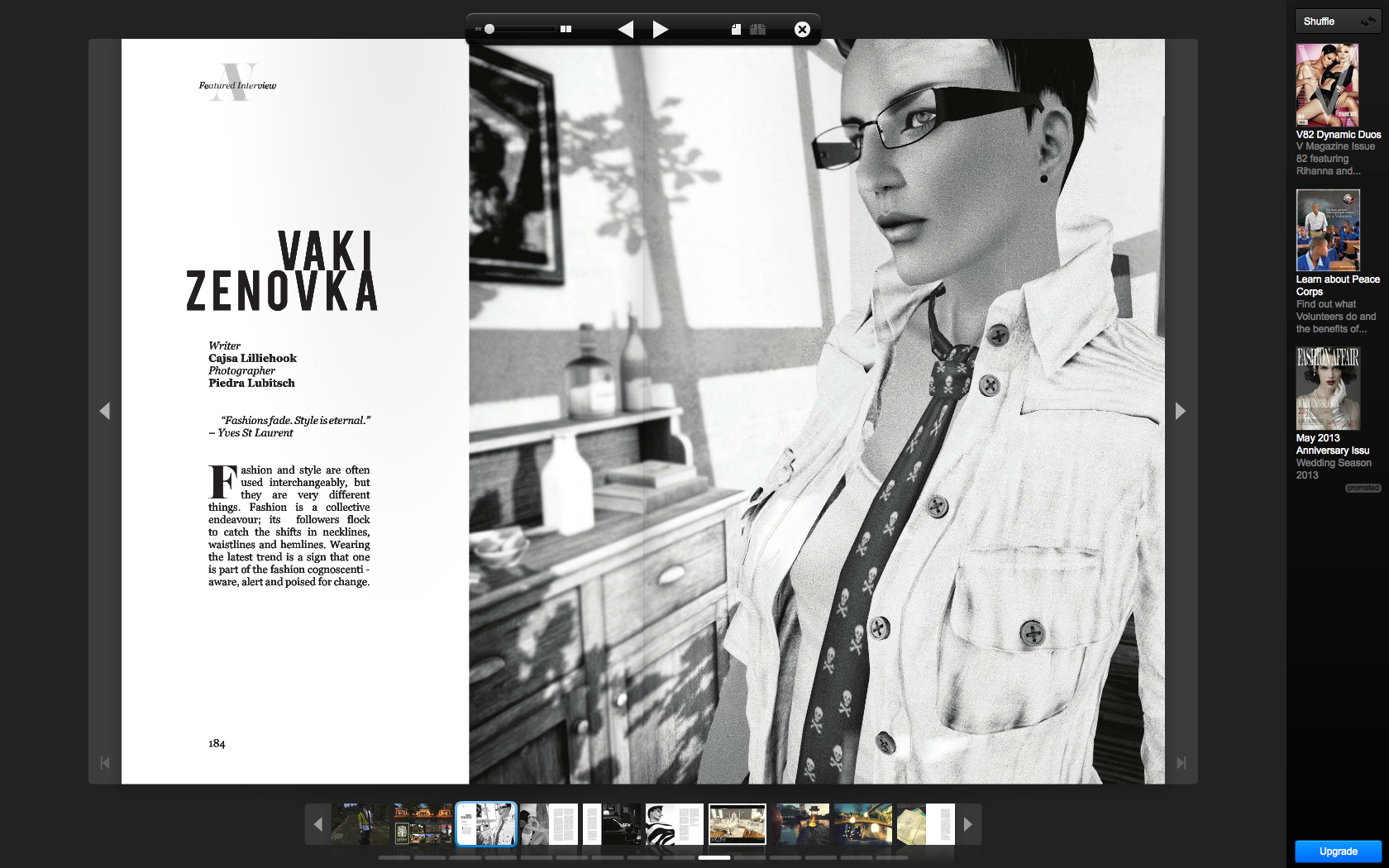Open the May 2013 Anniversary Issue link
The width and height of the screenshot is (1389, 868).
tap(1333, 444)
